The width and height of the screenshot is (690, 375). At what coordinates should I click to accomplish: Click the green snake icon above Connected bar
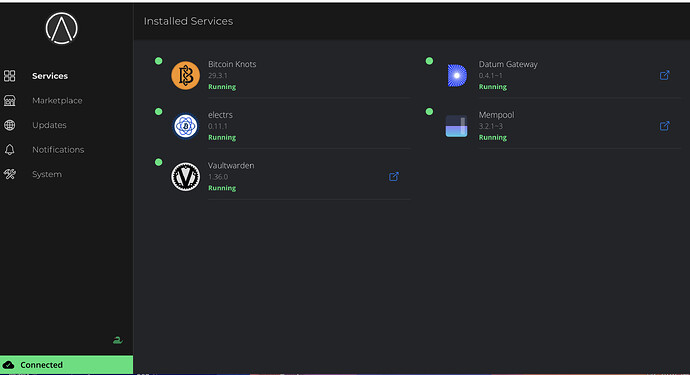(x=117, y=340)
